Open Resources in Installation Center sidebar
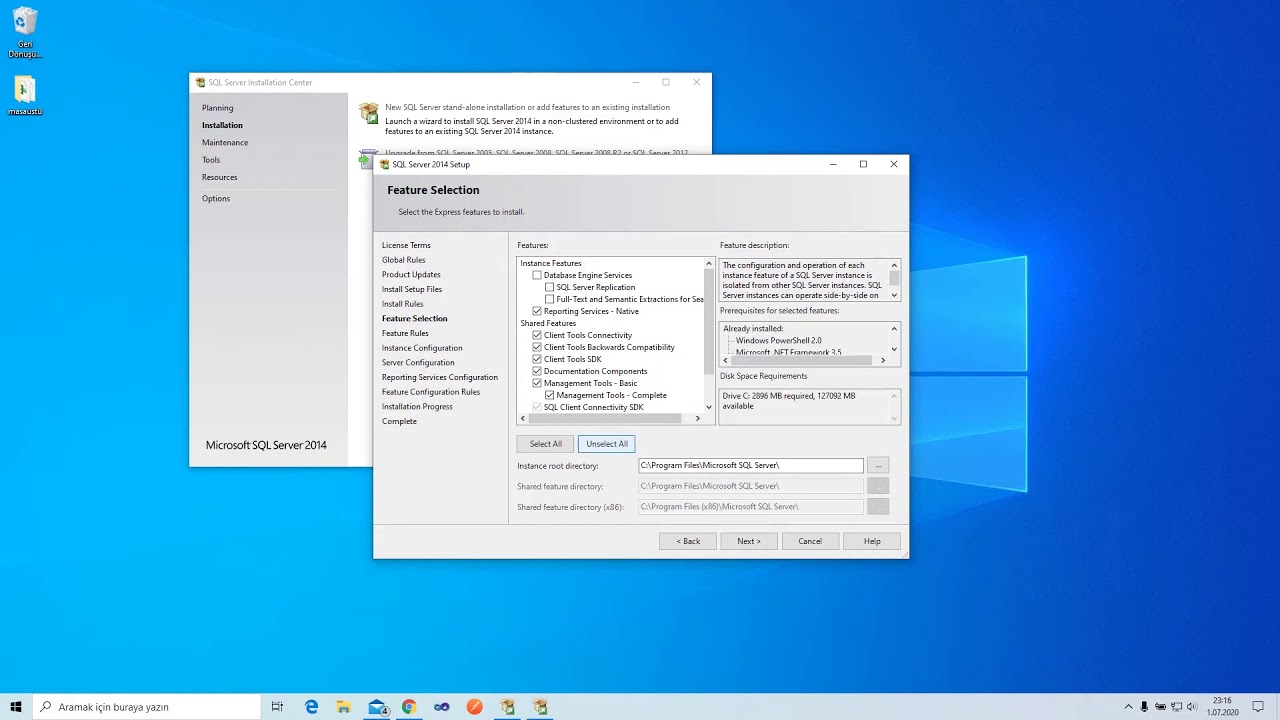 point(220,177)
